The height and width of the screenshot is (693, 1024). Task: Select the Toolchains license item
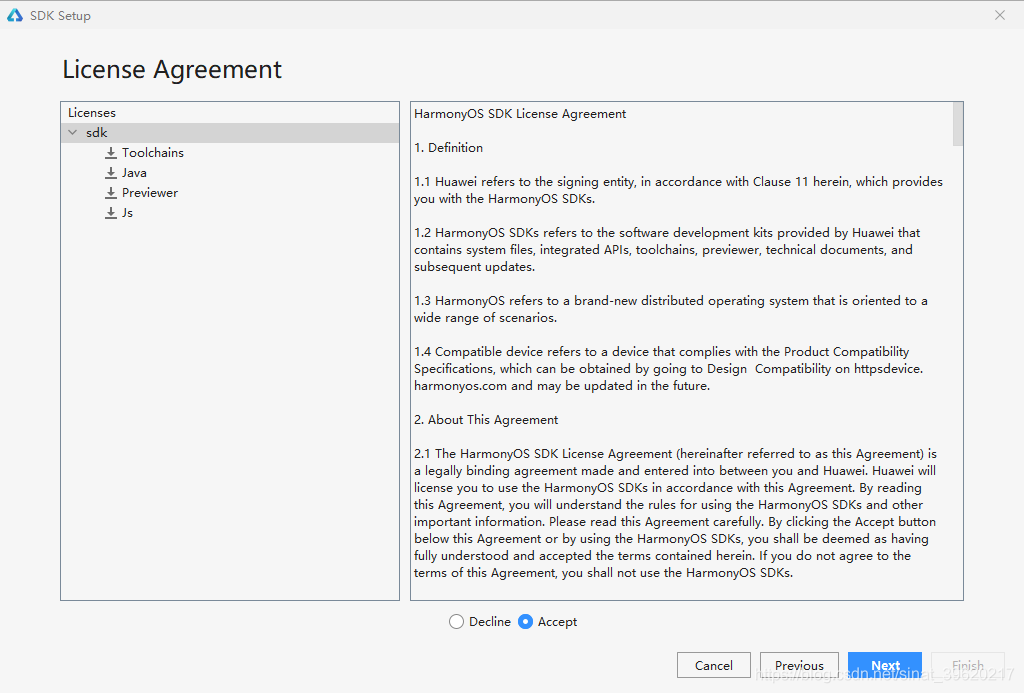coord(153,153)
